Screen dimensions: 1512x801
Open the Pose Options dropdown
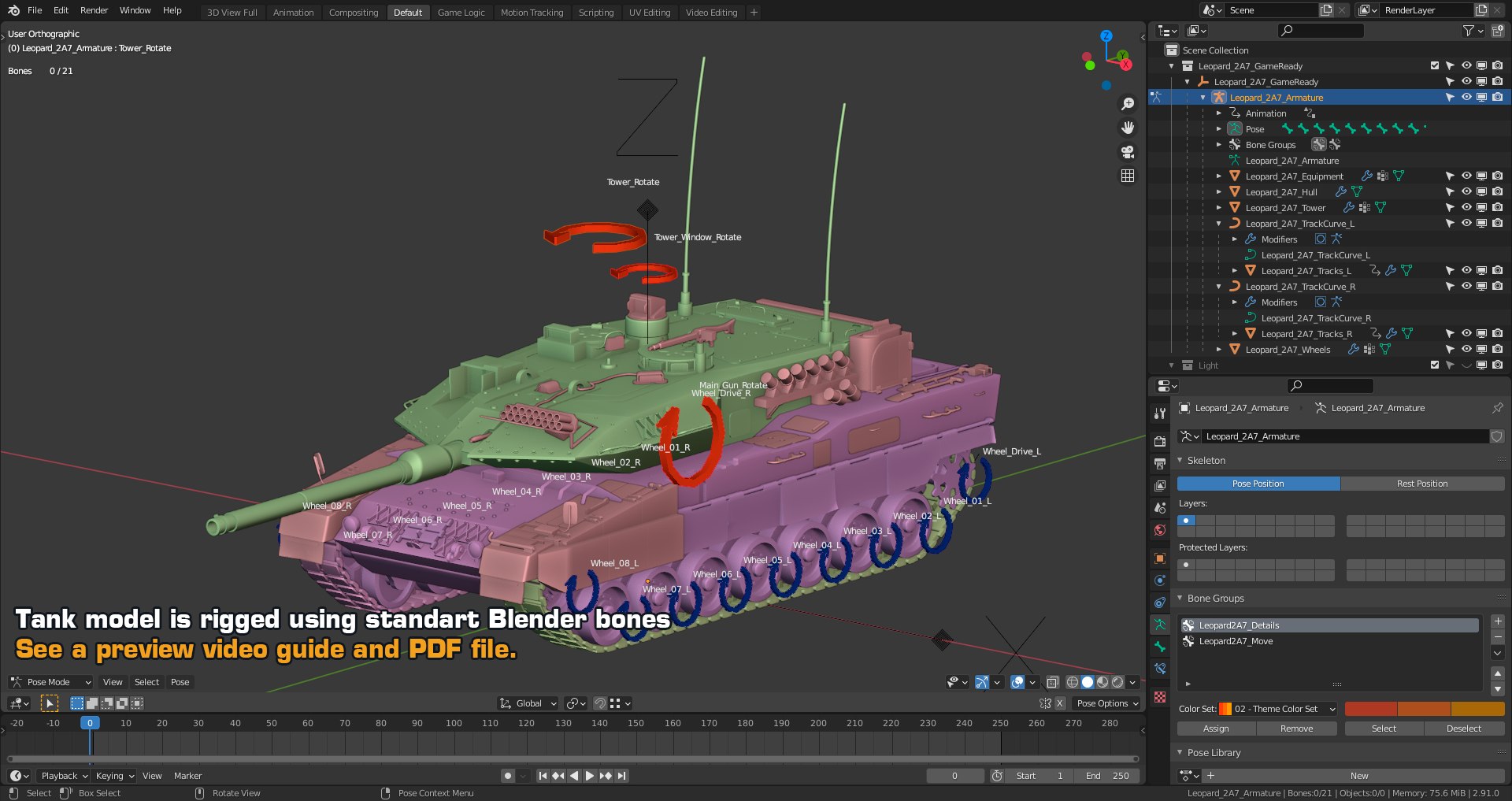point(1107,703)
